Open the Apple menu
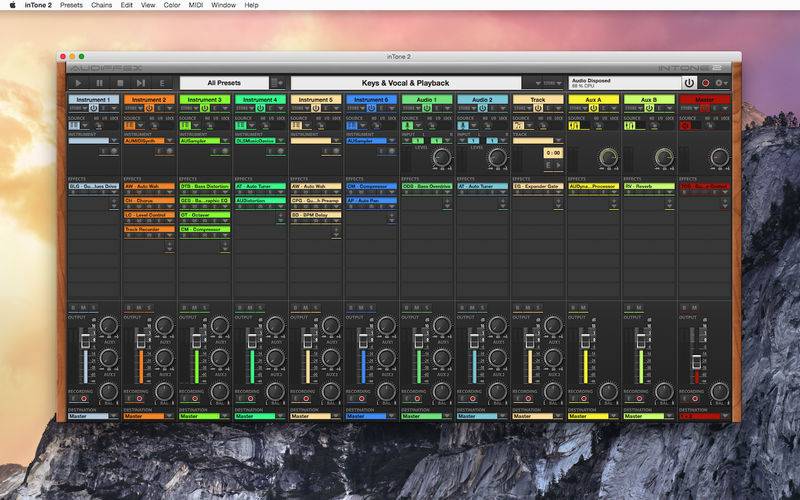This screenshot has width=800, height=500. pyautogui.click(x=13, y=5)
